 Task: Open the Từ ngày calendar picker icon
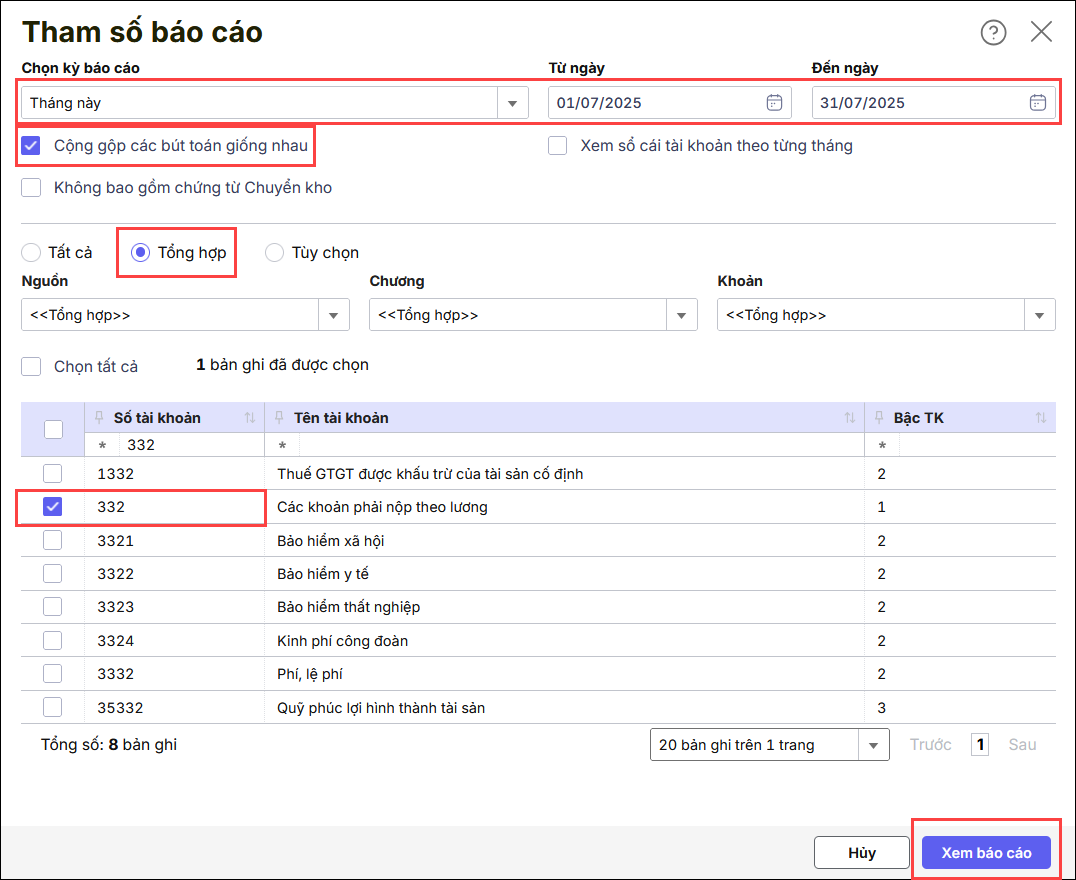774,102
